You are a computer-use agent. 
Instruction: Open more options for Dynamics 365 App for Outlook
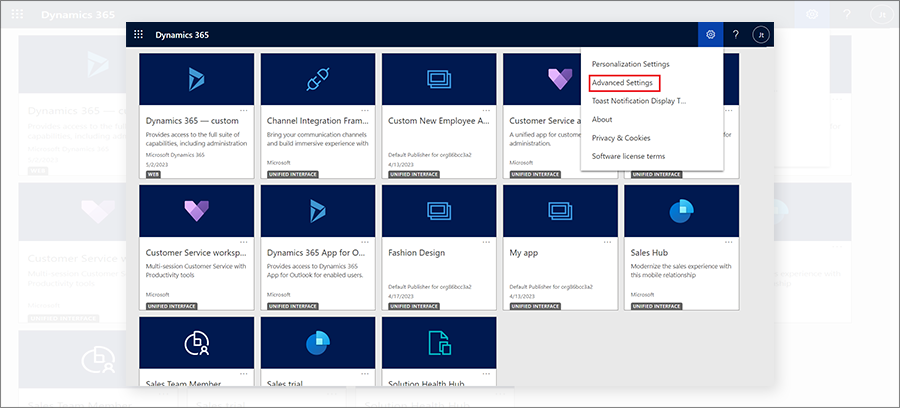pyautogui.click(x=365, y=242)
